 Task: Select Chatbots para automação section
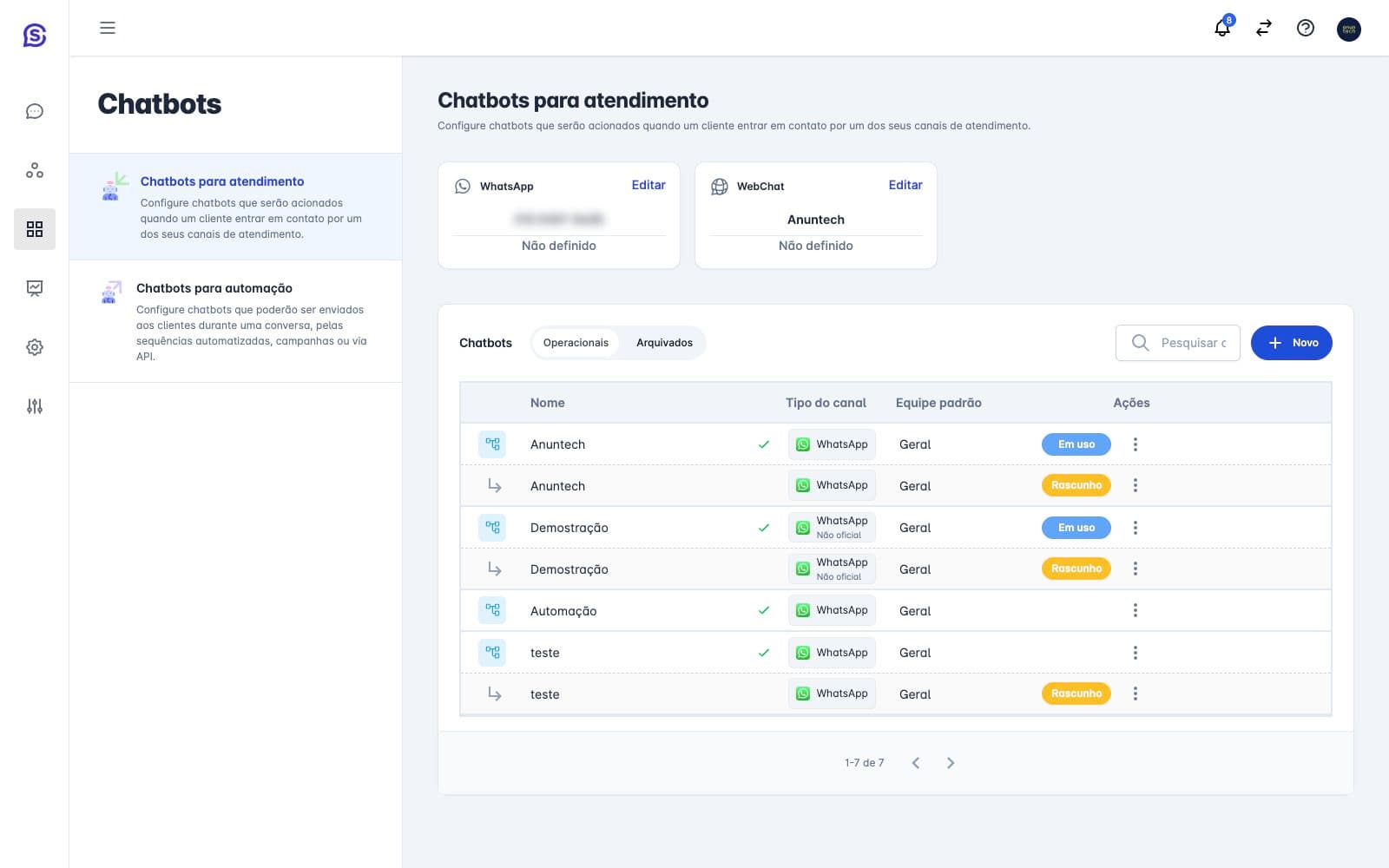click(x=235, y=321)
